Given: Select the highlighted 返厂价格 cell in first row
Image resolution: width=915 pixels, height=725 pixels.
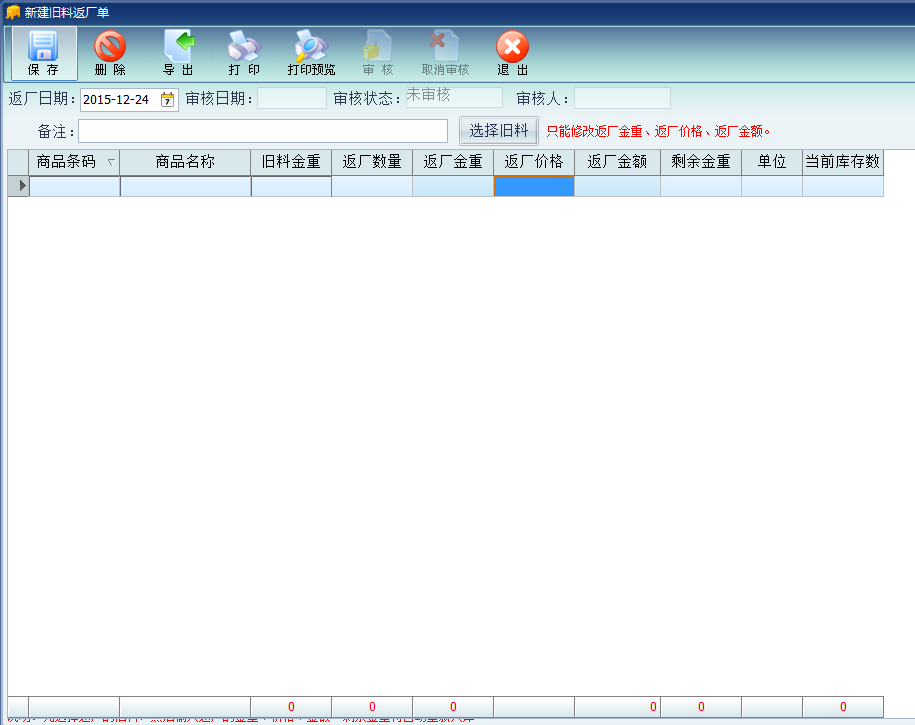Looking at the screenshot, I should pos(533,186).
